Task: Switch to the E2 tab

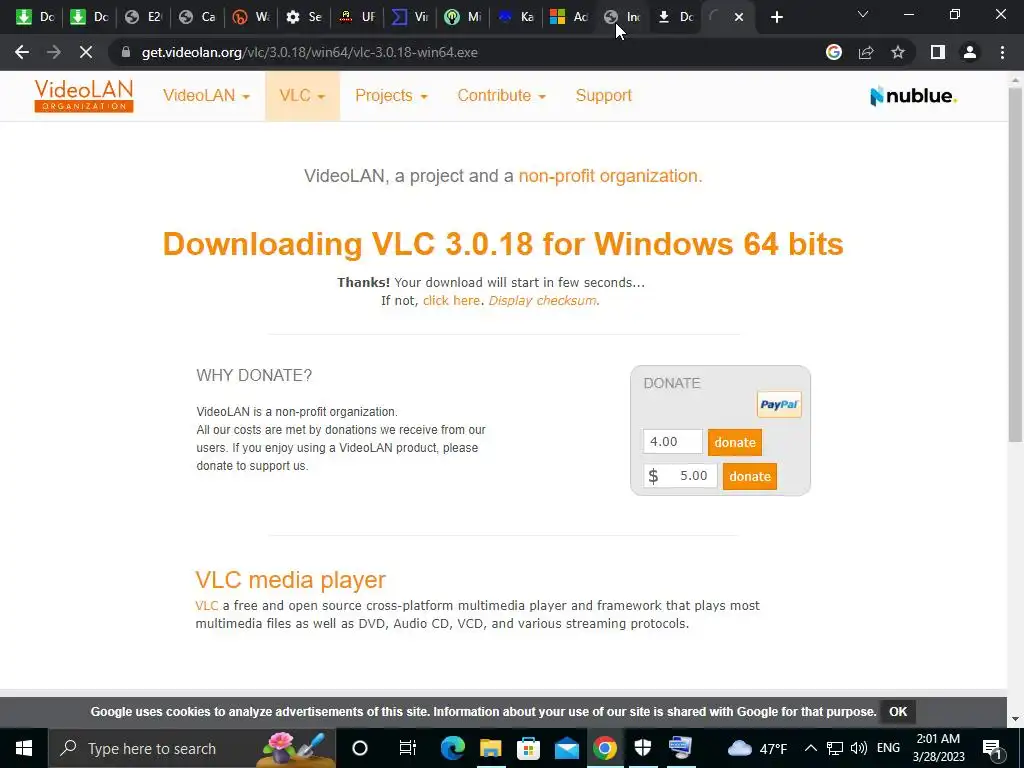Action: pyautogui.click(x=145, y=17)
